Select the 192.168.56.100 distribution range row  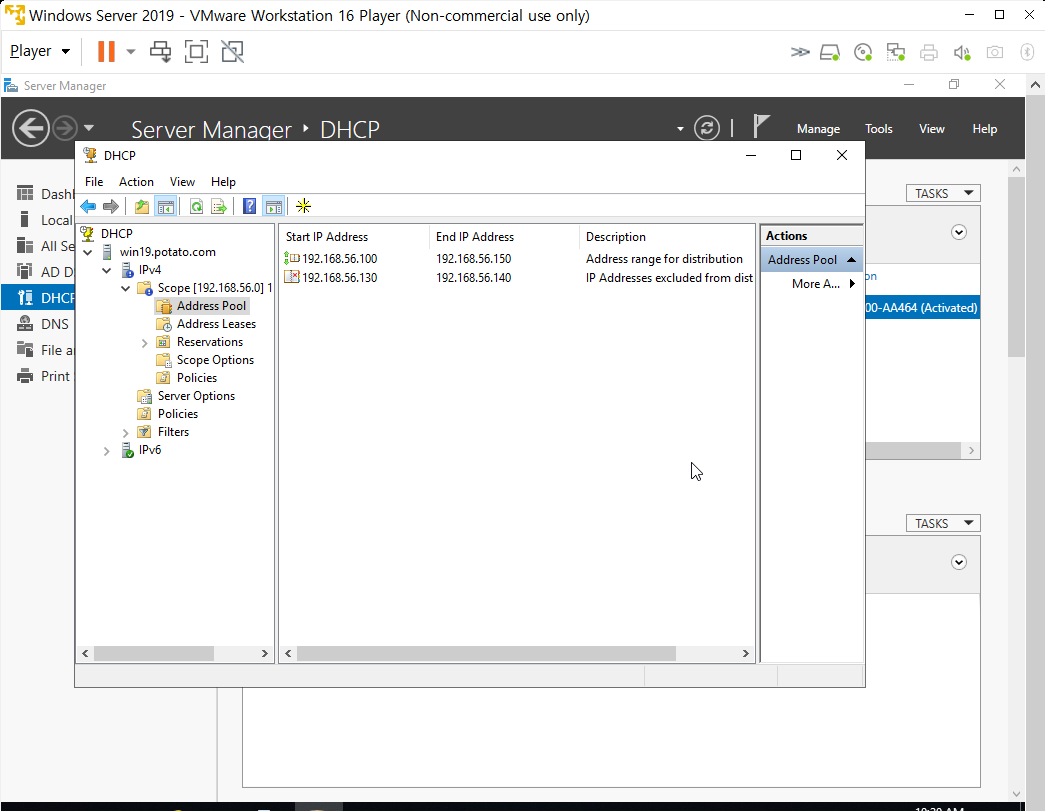tap(518, 259)
